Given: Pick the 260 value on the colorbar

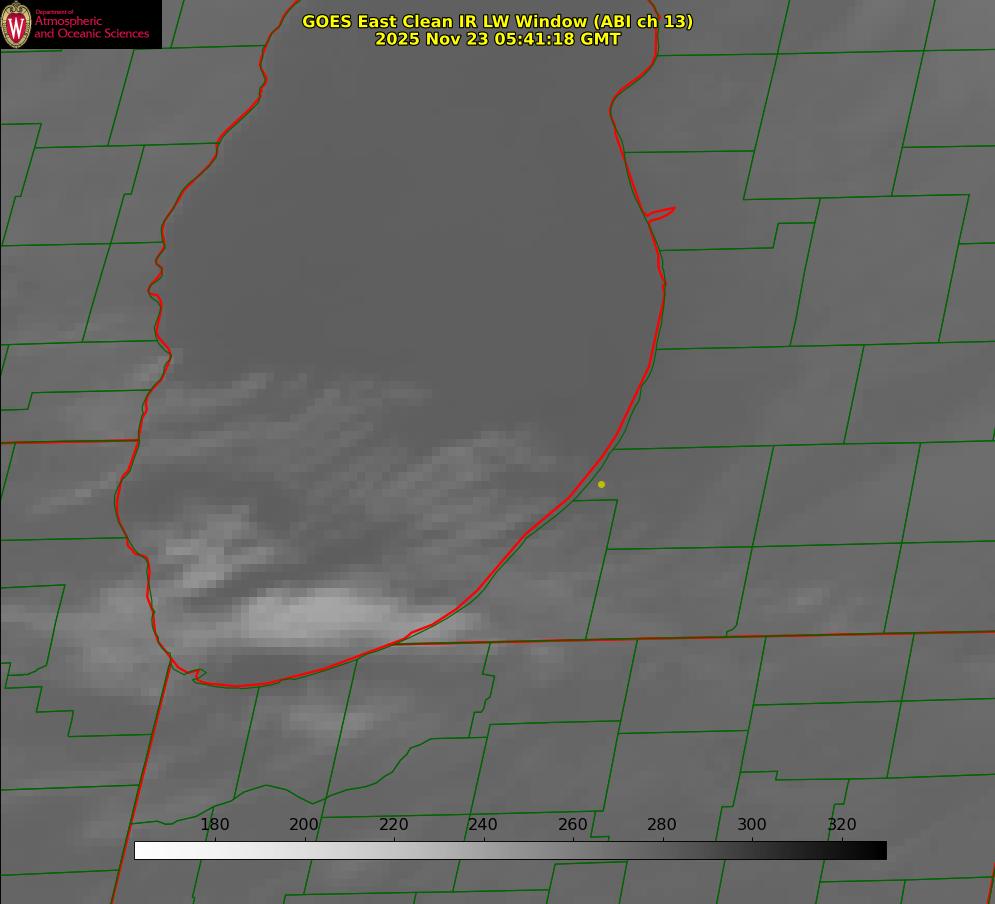Looking at the screenshot, I should (573, 825).
